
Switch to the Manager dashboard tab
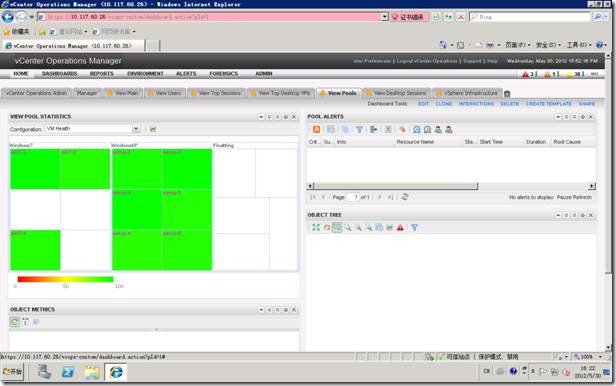point(86,93)
